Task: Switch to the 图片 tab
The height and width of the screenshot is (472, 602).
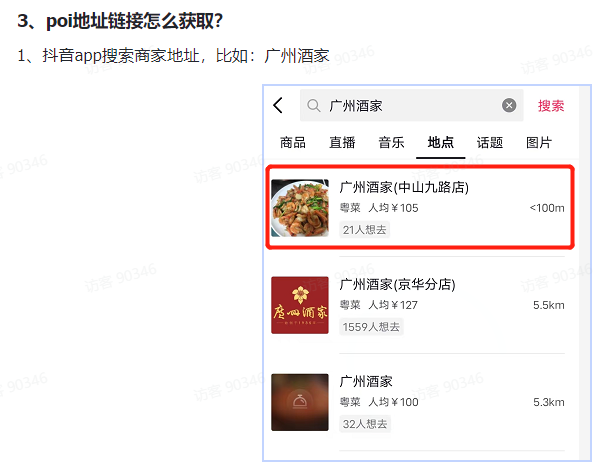Action: point(539,142)
